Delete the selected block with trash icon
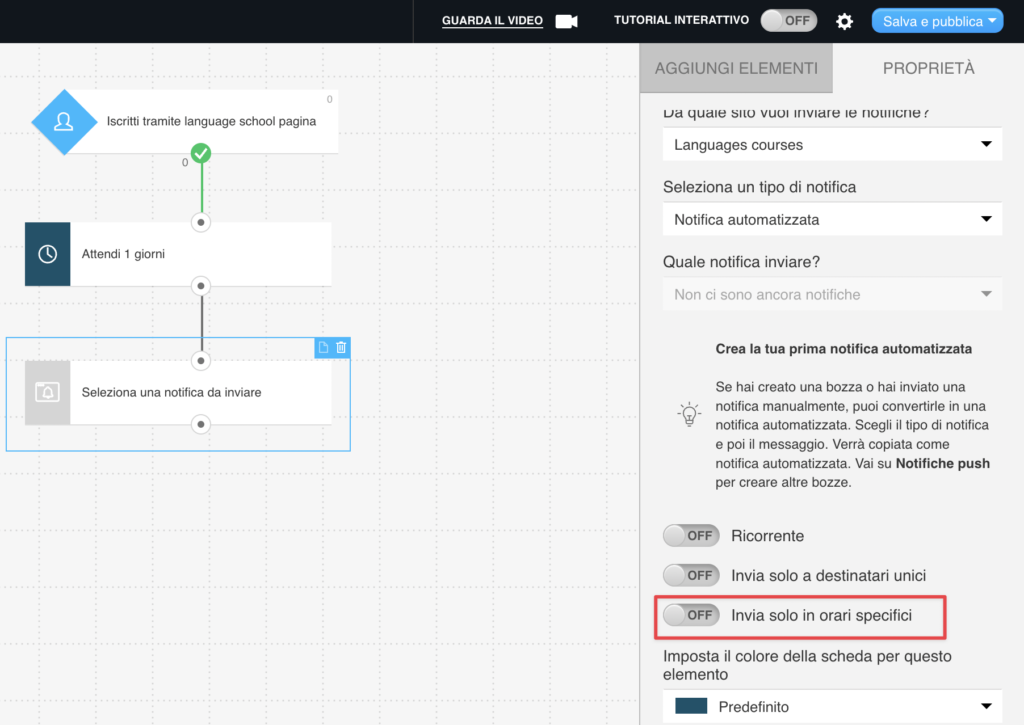Image resolution: width=1024 pixels, height=725 pixels. pyautogui.click(x=341, y=347)
